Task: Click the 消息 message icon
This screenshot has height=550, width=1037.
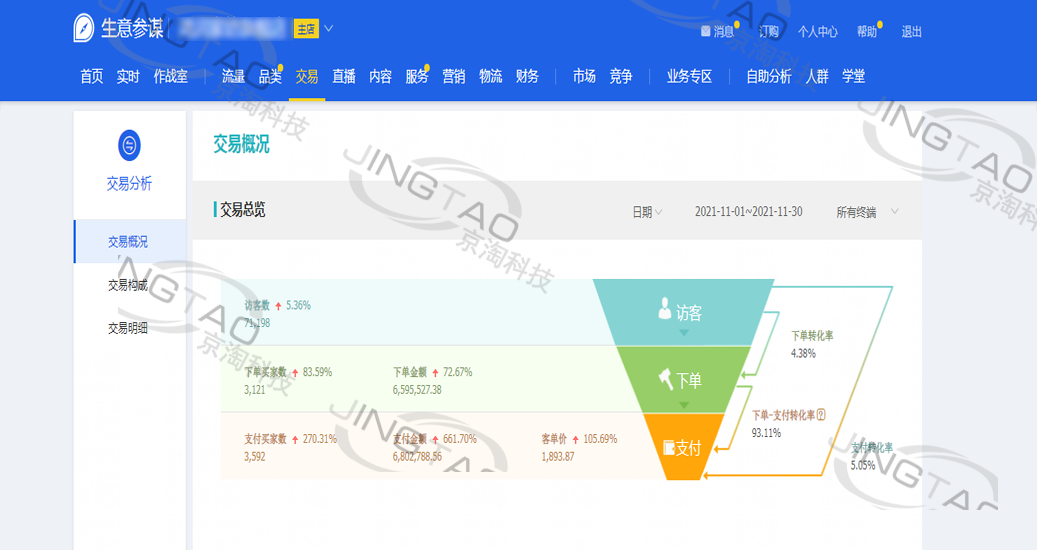Action: coord(706,32)
